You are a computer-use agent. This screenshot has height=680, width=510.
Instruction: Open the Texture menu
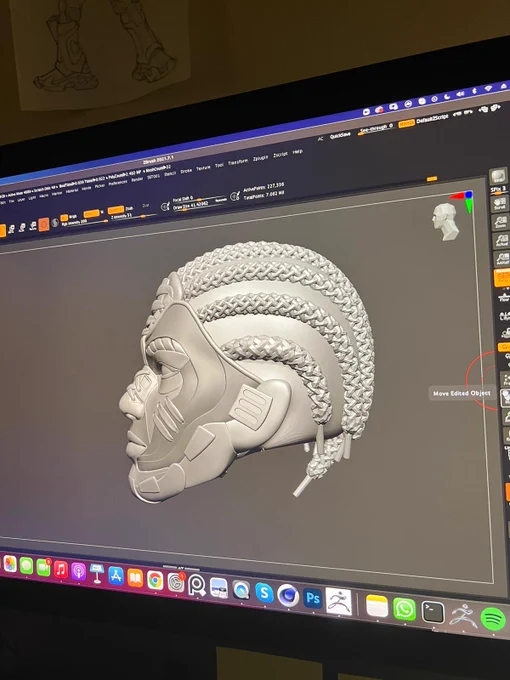point(203,167)
